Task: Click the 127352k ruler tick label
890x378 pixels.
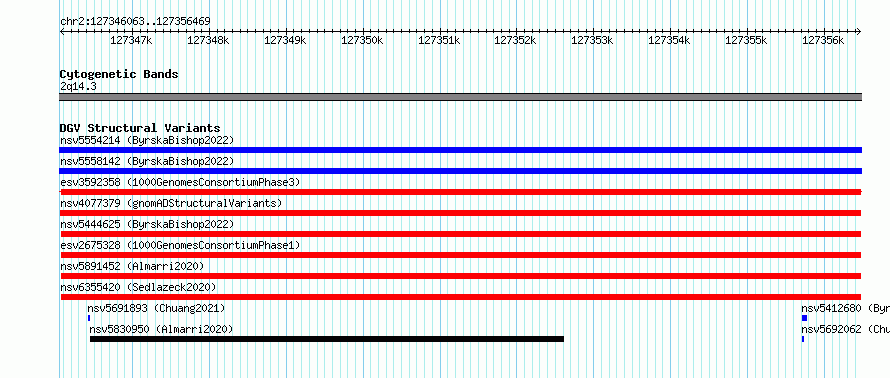Action: tap(515, 41)
